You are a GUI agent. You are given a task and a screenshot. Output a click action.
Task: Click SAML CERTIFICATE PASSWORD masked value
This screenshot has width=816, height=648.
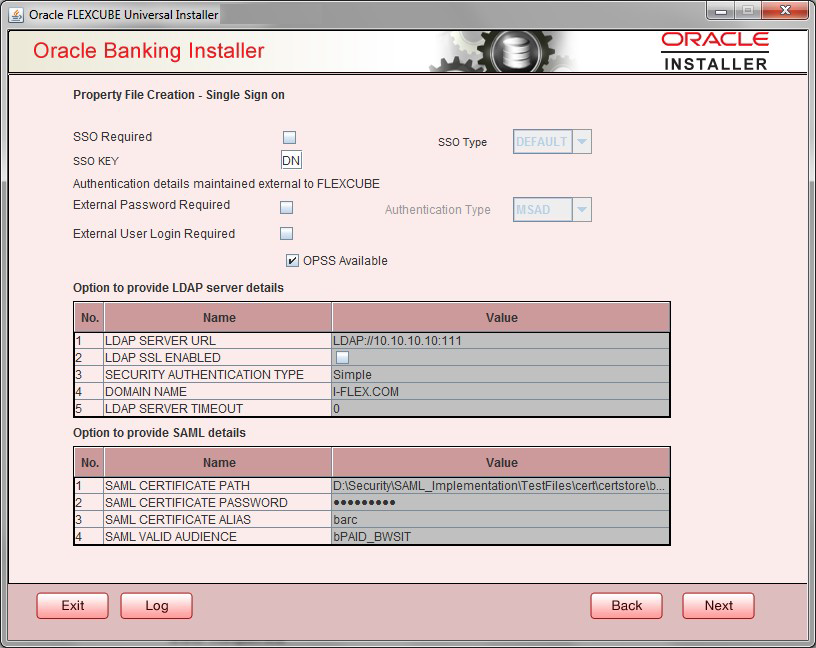[x=500, y=502]
